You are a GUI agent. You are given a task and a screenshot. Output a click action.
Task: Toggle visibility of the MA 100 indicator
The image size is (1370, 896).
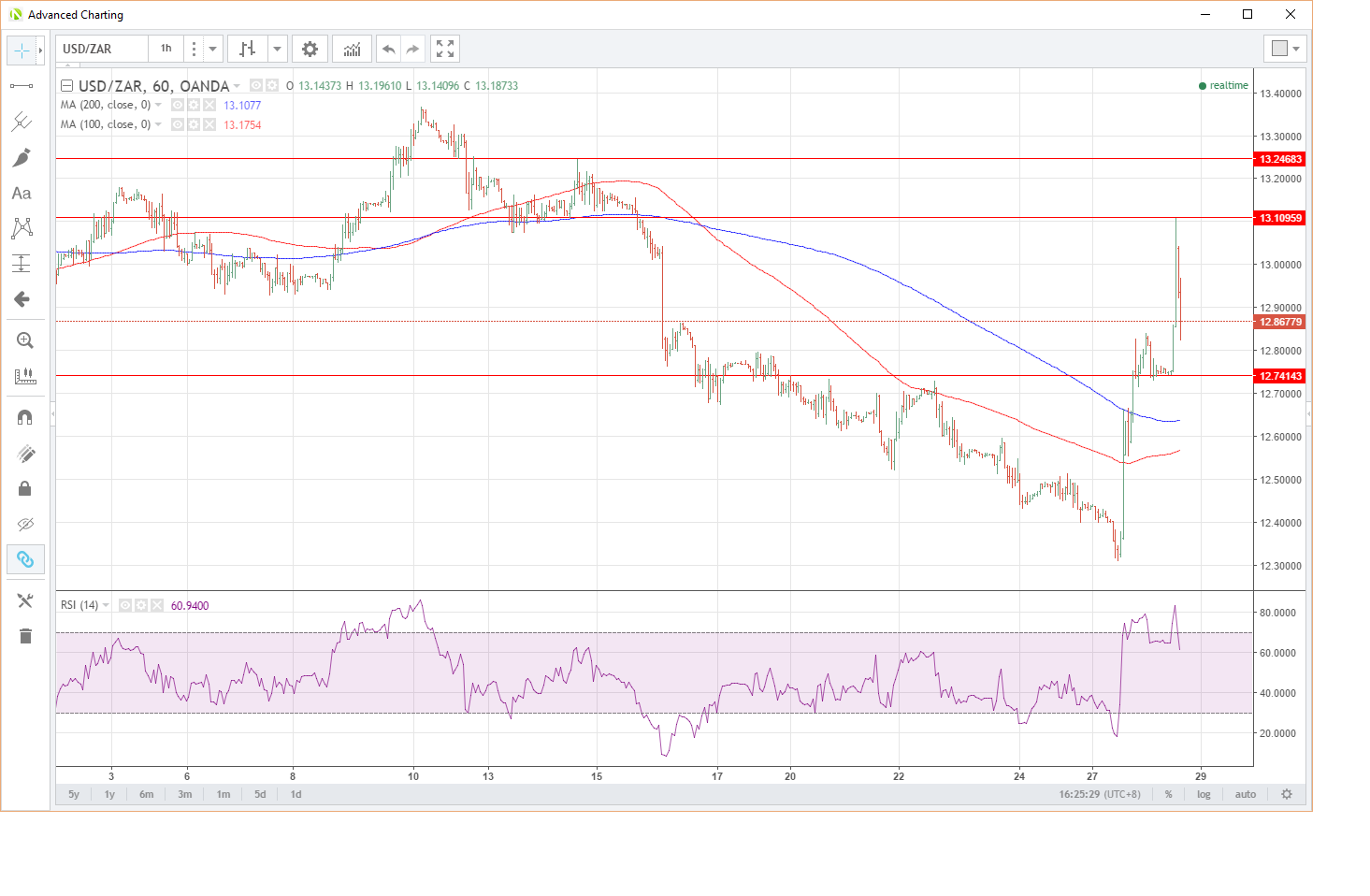tap(178, 124)
